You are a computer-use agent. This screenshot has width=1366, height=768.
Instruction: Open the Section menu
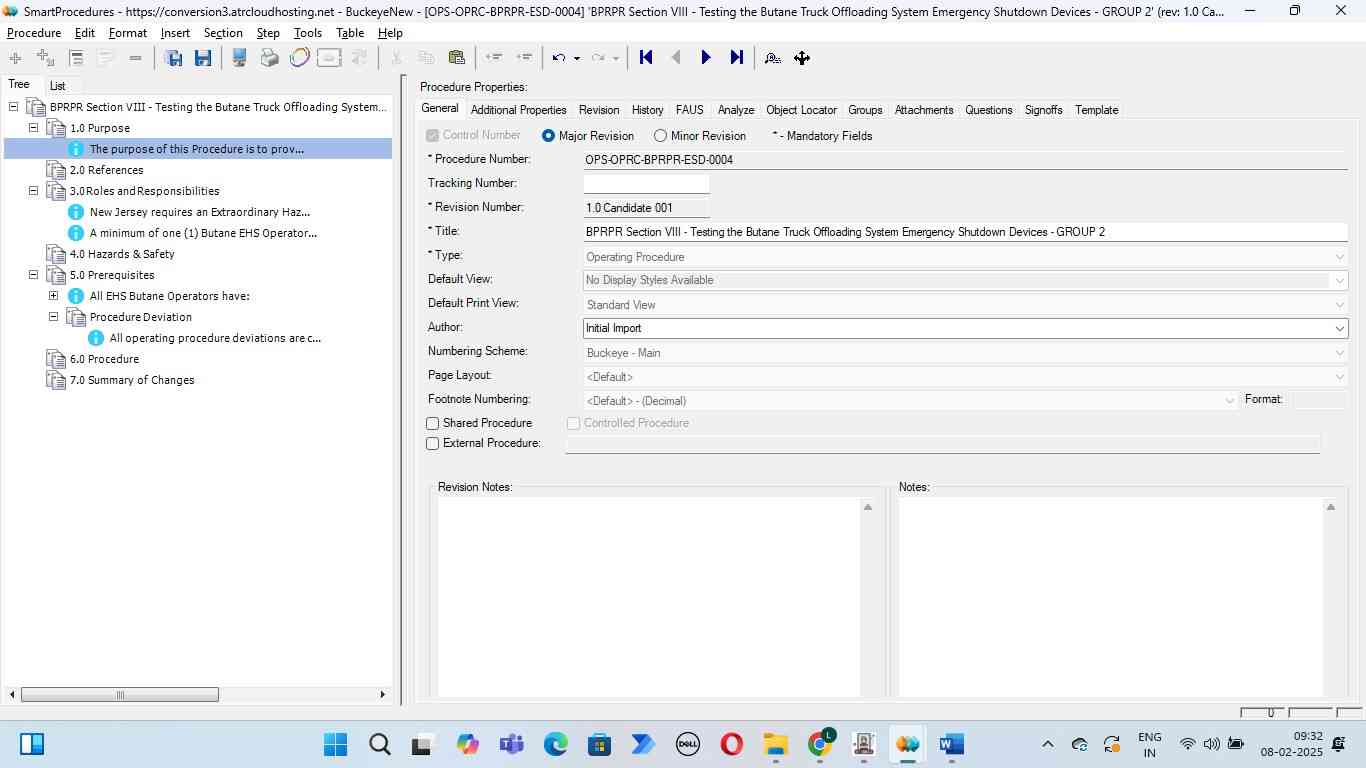click(223, 33)
